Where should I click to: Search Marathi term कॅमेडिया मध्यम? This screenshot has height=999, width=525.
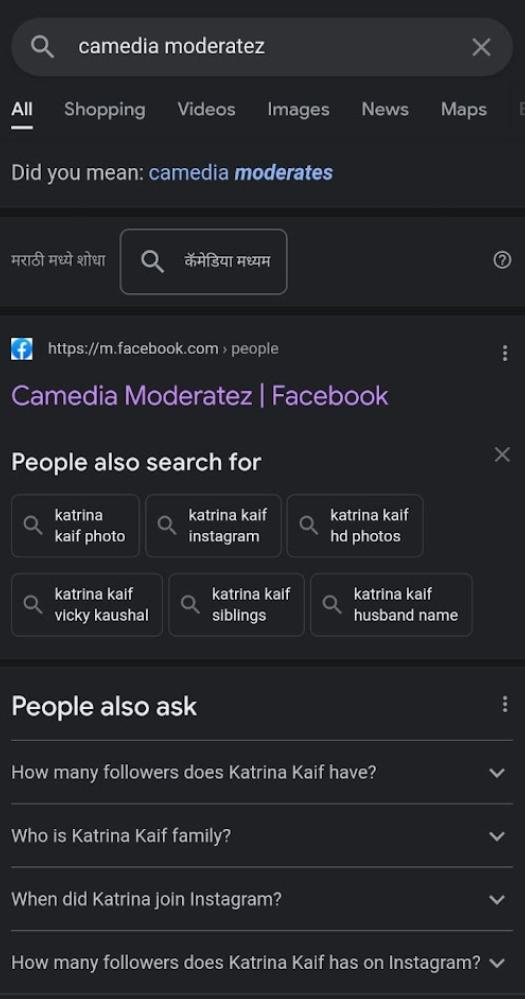(203, 261)
